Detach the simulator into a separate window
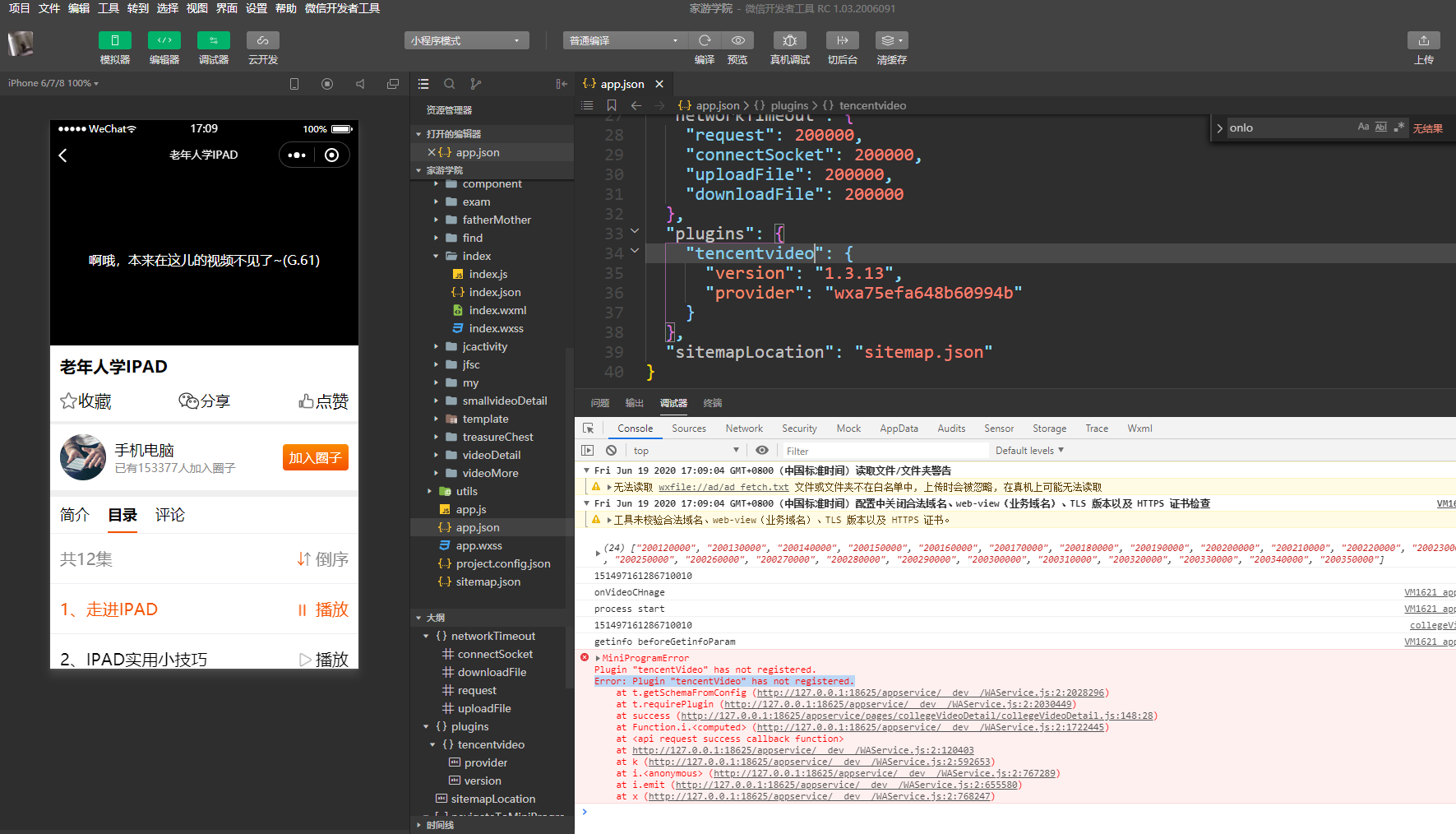 click(x=393, y=84)
